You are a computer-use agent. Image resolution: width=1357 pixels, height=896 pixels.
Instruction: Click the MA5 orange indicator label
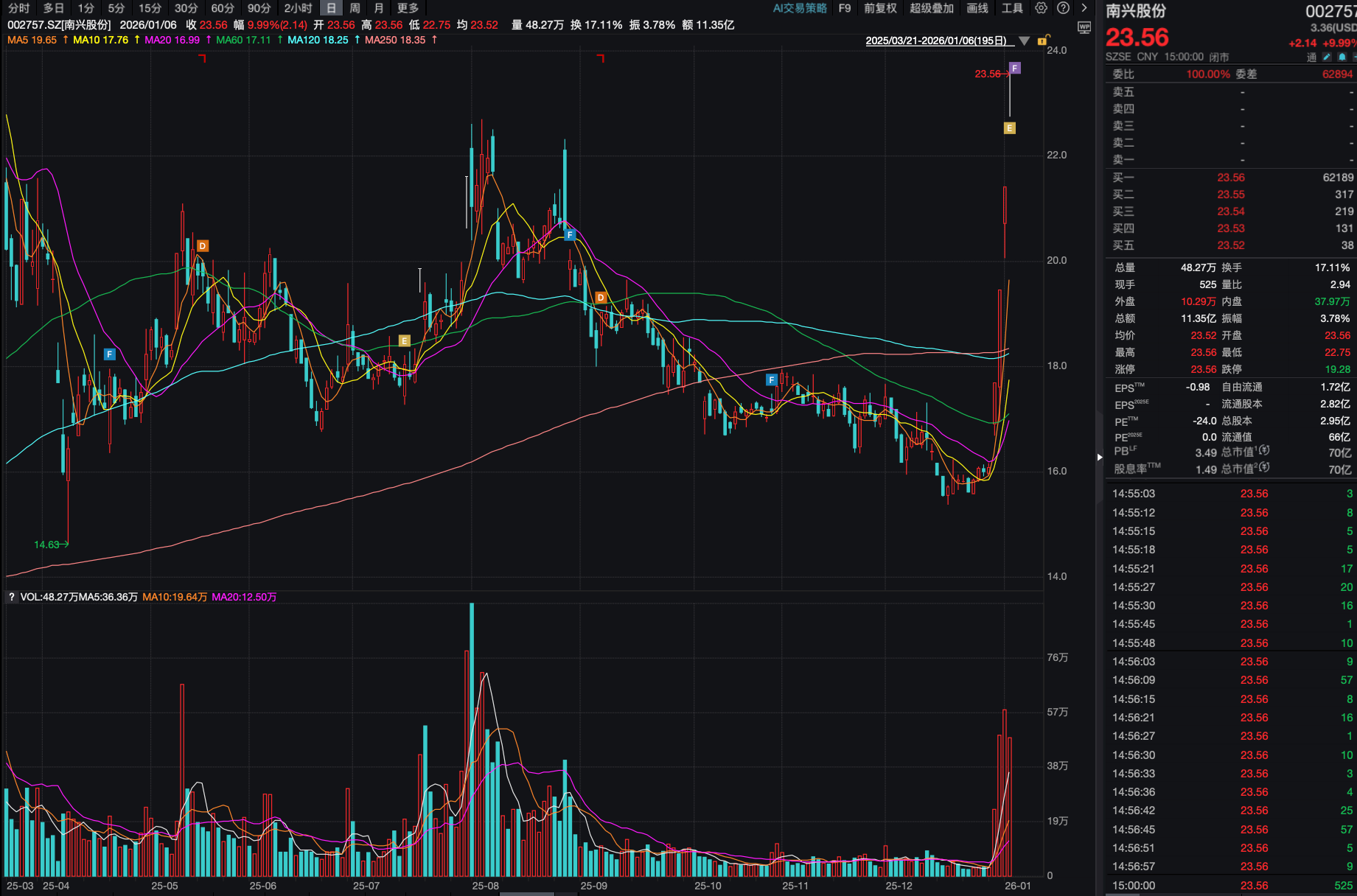(32, 40)
